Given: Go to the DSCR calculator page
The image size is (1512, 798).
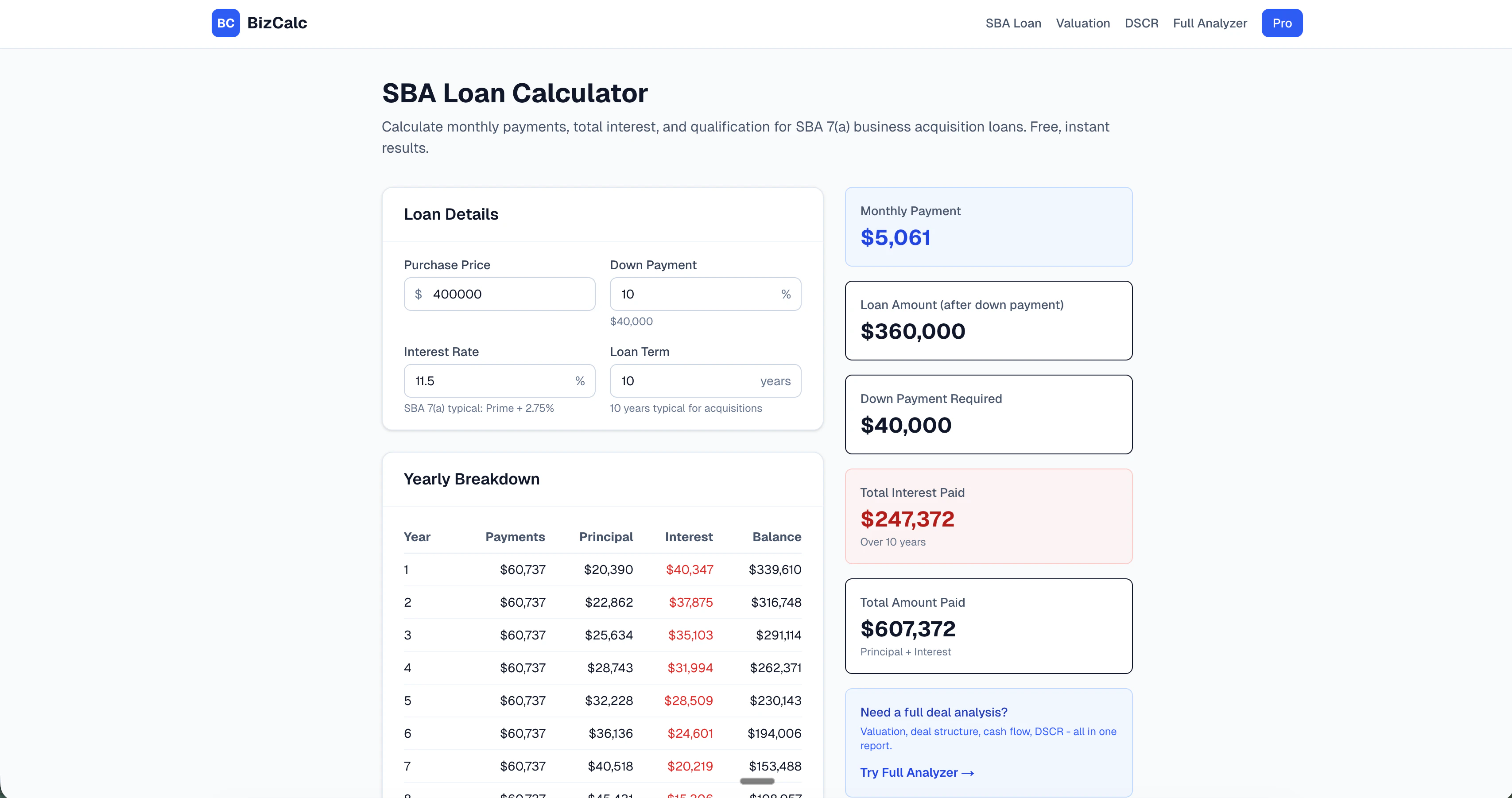Looking at the screenshot, I should click(1141, 23).
